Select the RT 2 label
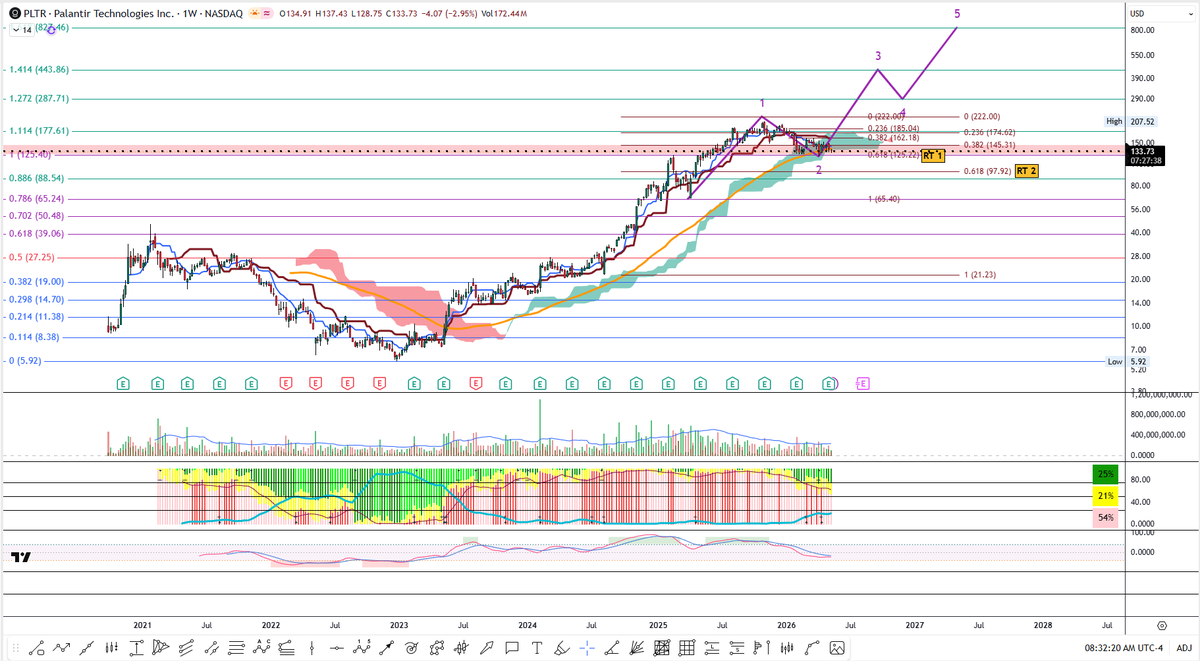 [x=1026, y=171]
